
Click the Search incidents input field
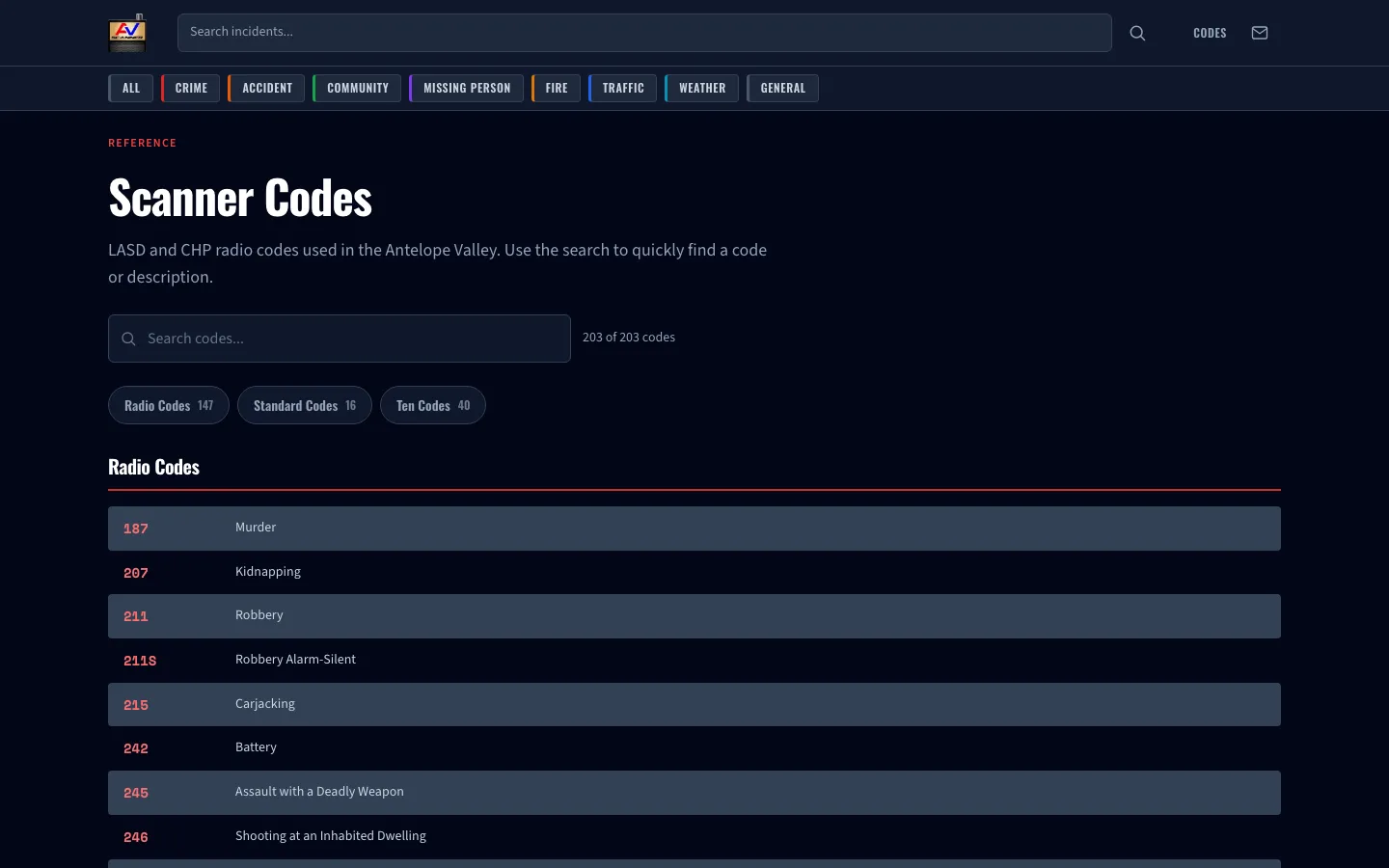[644, 32]
